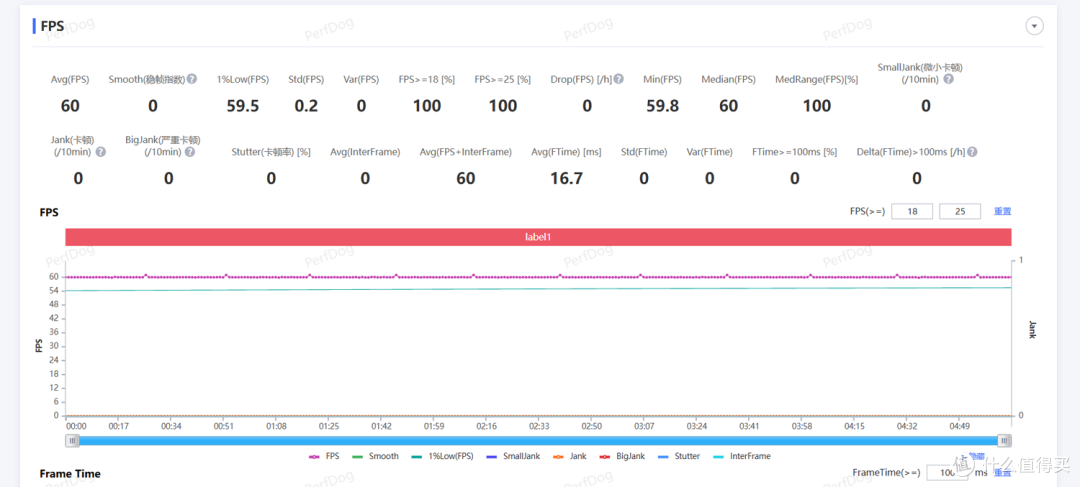Screen dimensions: 1080x487
Task: Click the Avg(FPS) value 60
Action: click(x=70, y=106)
